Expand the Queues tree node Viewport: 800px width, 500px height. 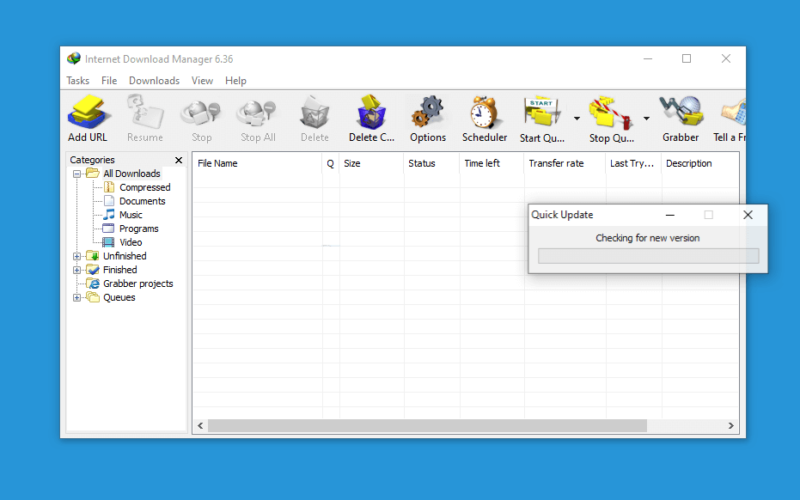(x=77, y=297)
